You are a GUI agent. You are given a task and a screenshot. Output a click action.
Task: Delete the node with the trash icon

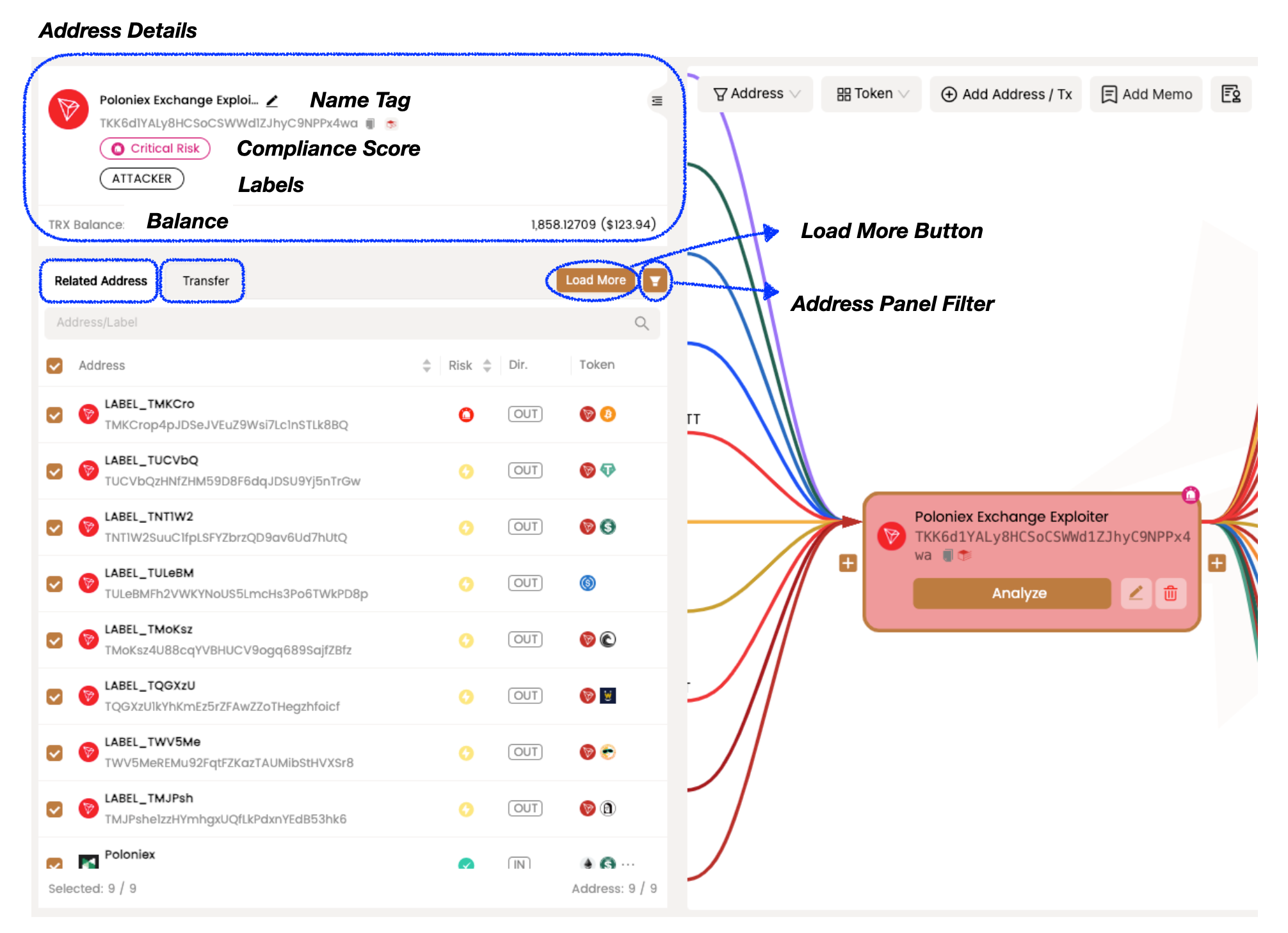[1170, 593]
